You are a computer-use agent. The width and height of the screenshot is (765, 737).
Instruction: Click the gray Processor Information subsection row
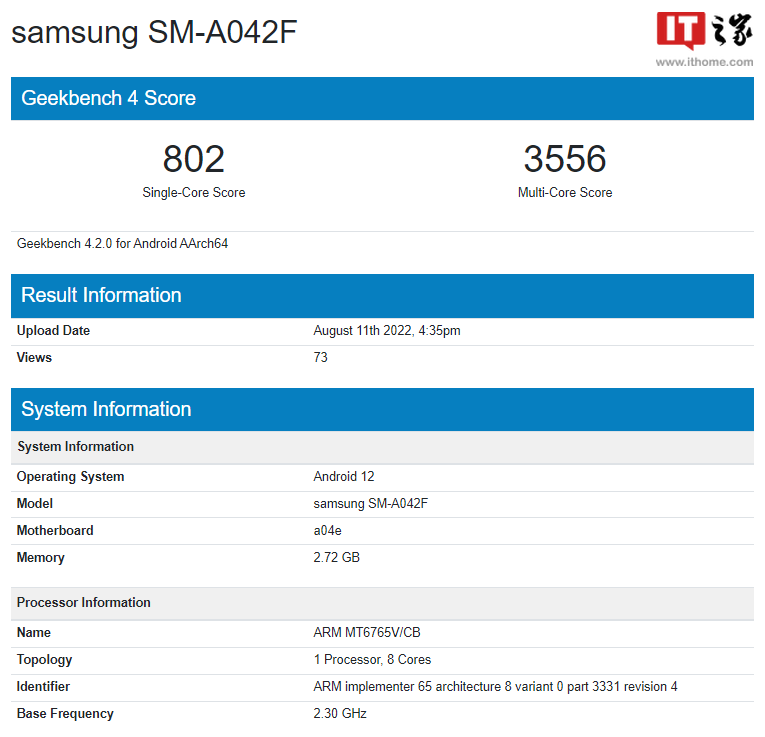tap(382, 603)
